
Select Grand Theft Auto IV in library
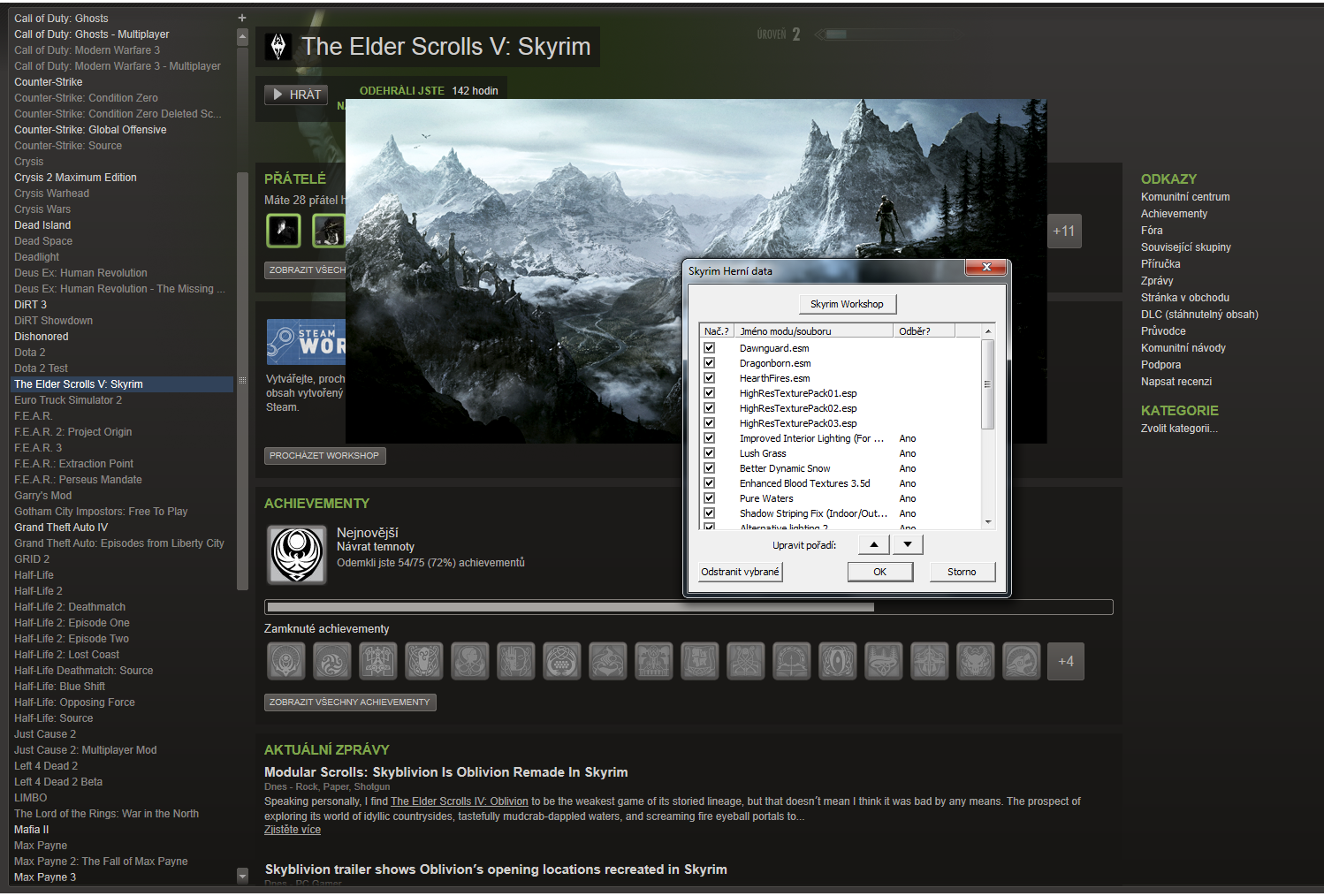point(61,528)
